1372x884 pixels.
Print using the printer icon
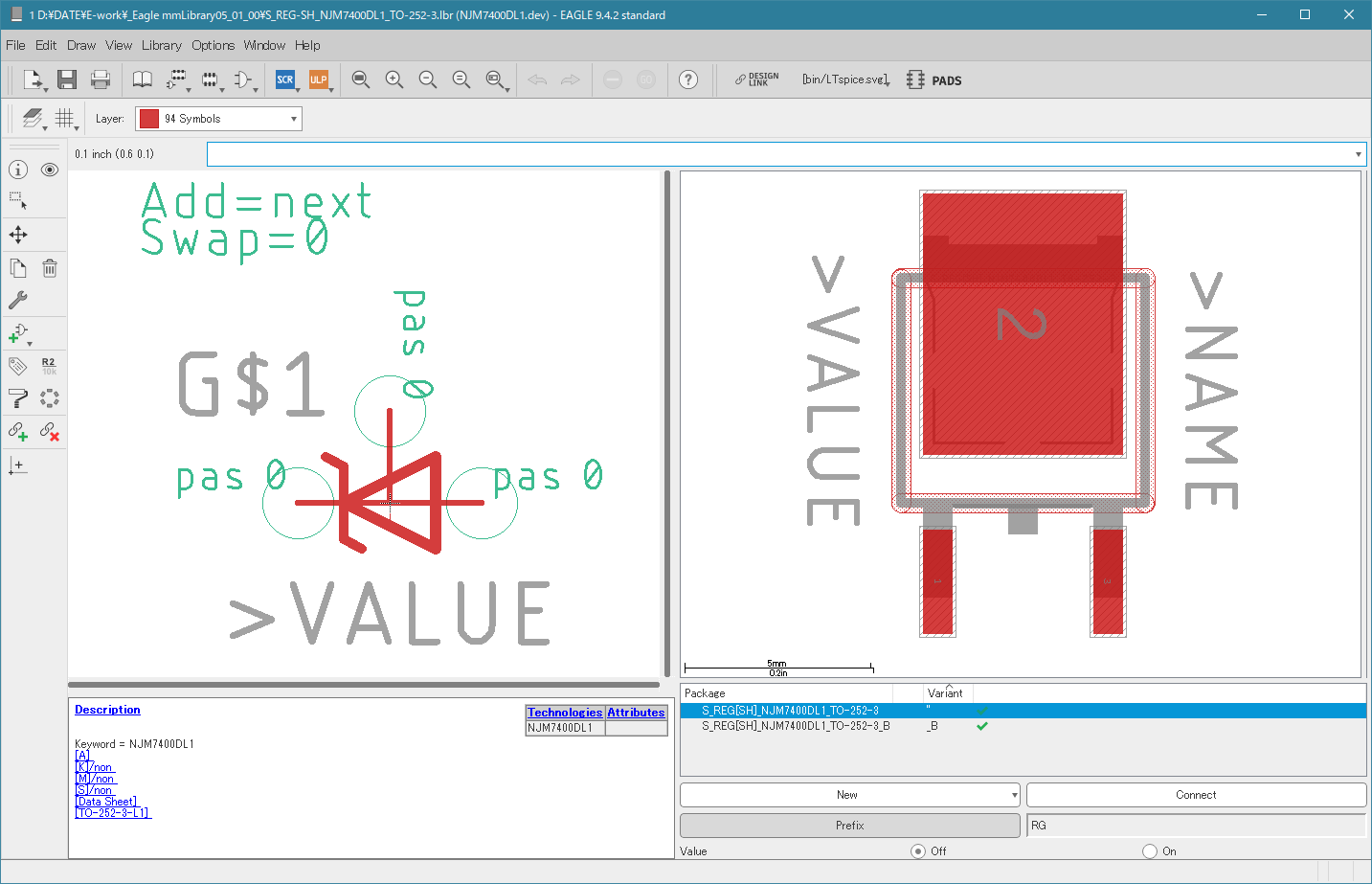click(x=100, y=79)
